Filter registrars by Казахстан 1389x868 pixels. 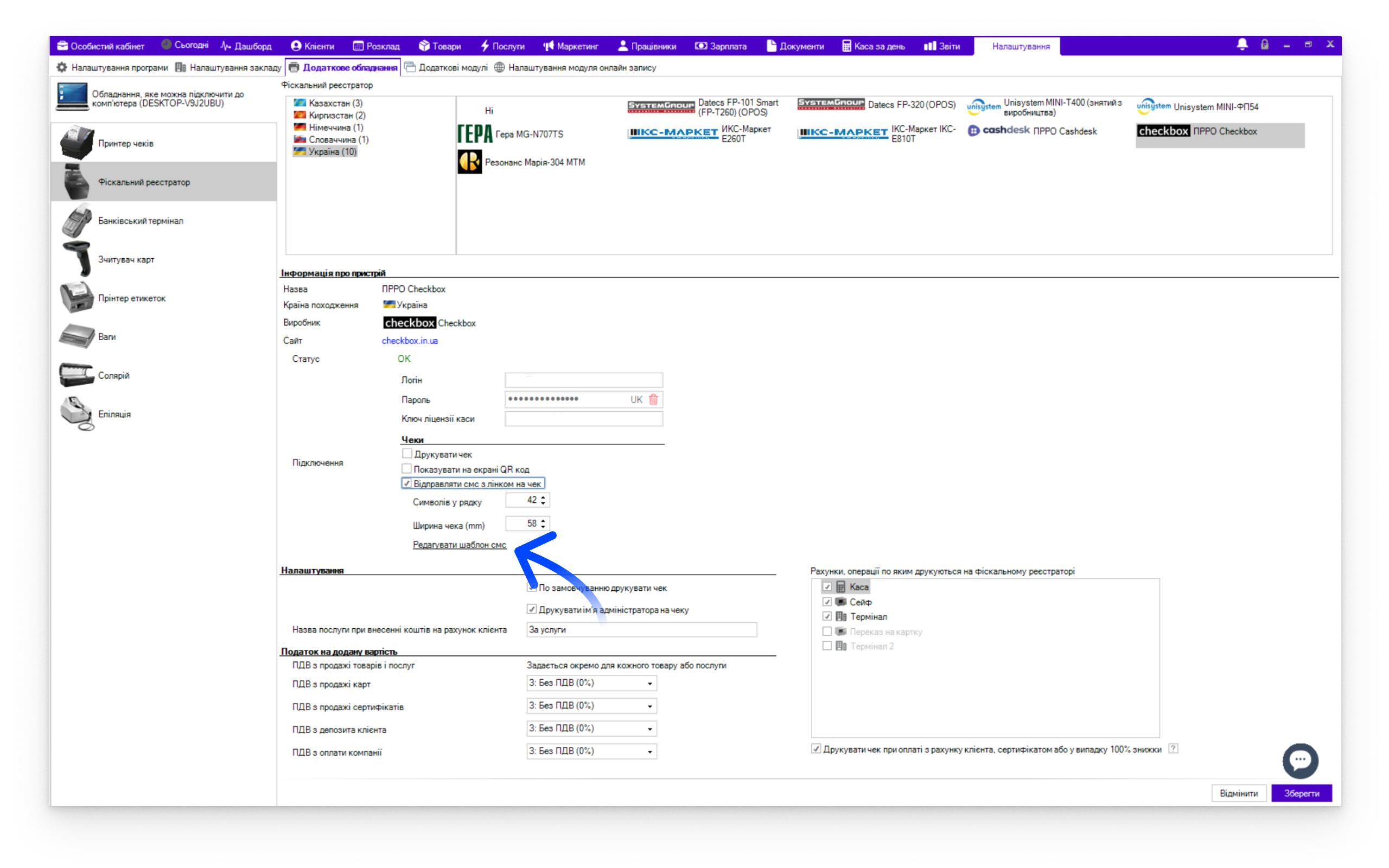[x=328, y=103]
